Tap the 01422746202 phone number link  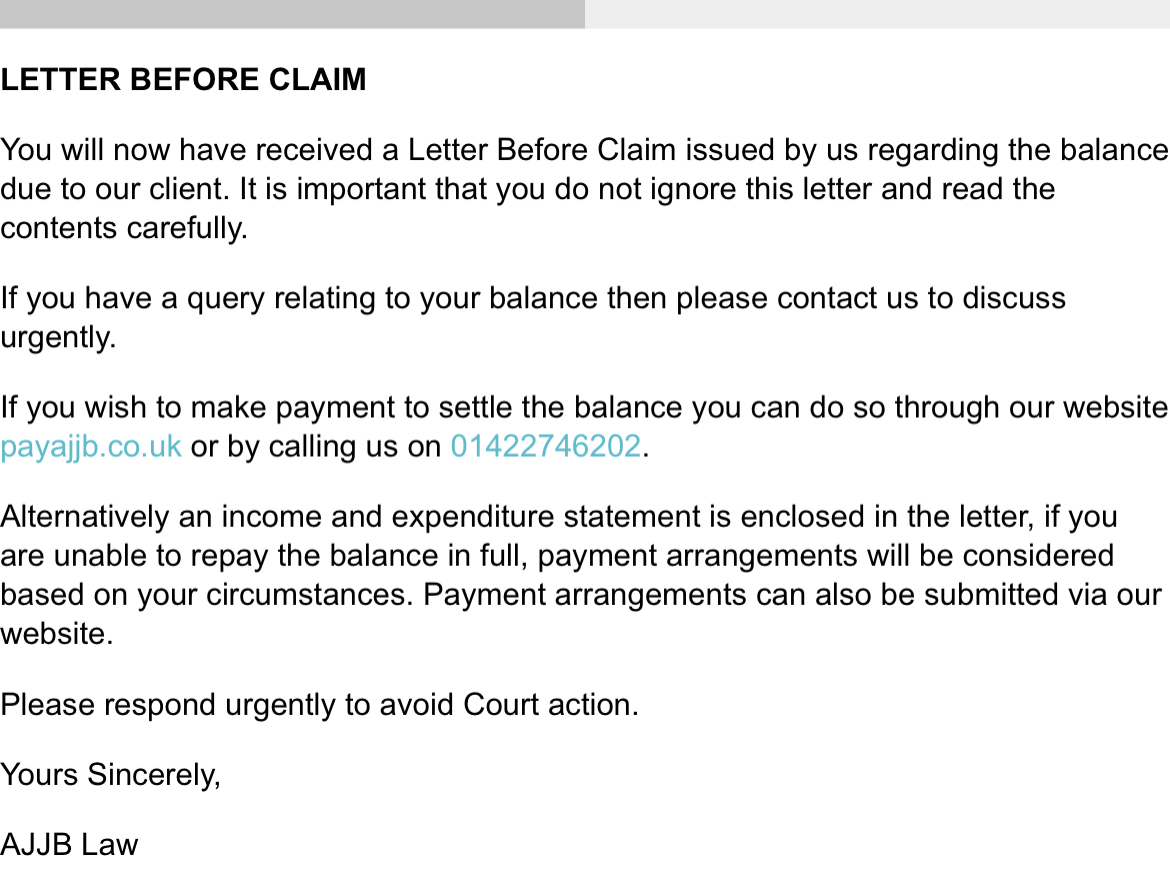pyautogui.click(x=545, y=447)
